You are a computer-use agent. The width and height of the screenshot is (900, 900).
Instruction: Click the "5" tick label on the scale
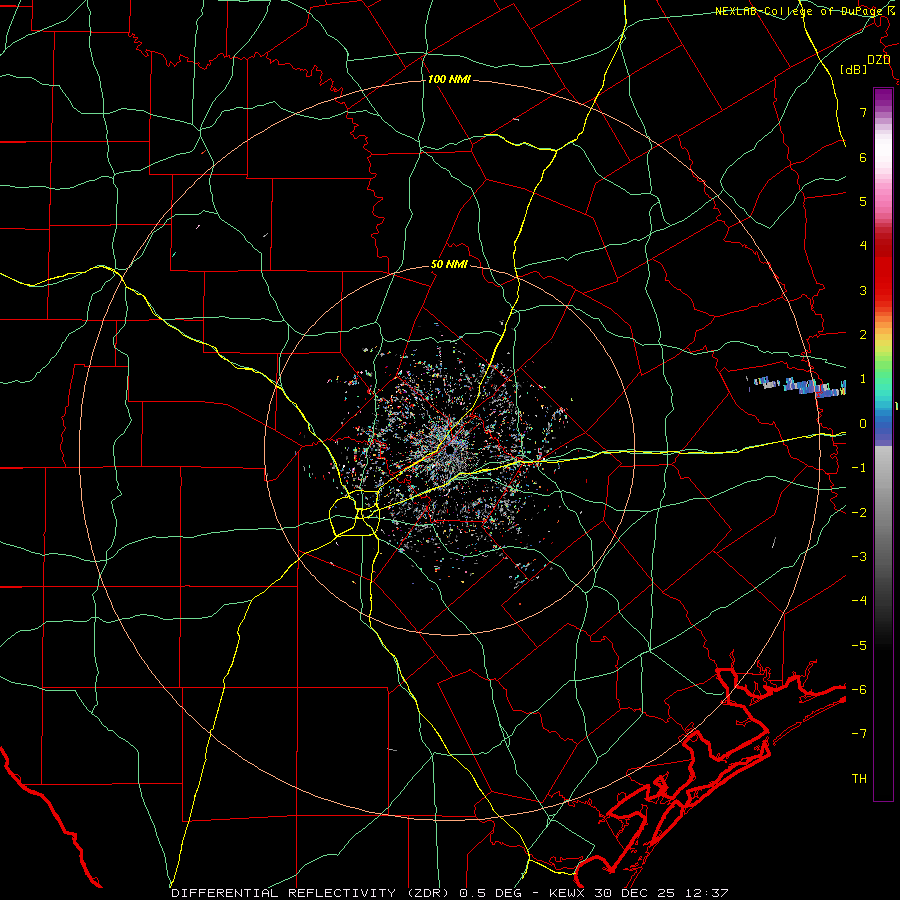pyautogui.click(x=863, y=201)
